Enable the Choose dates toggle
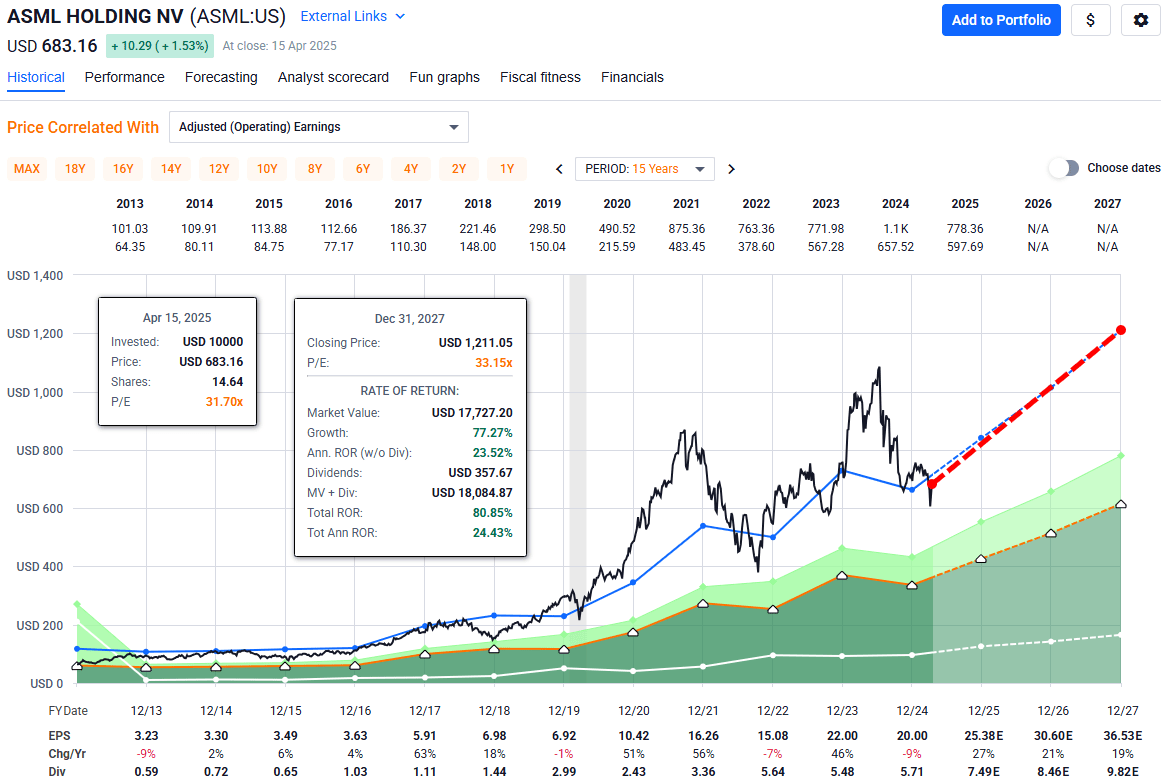Screen dimensions: 1161x779 (1064, 168)
